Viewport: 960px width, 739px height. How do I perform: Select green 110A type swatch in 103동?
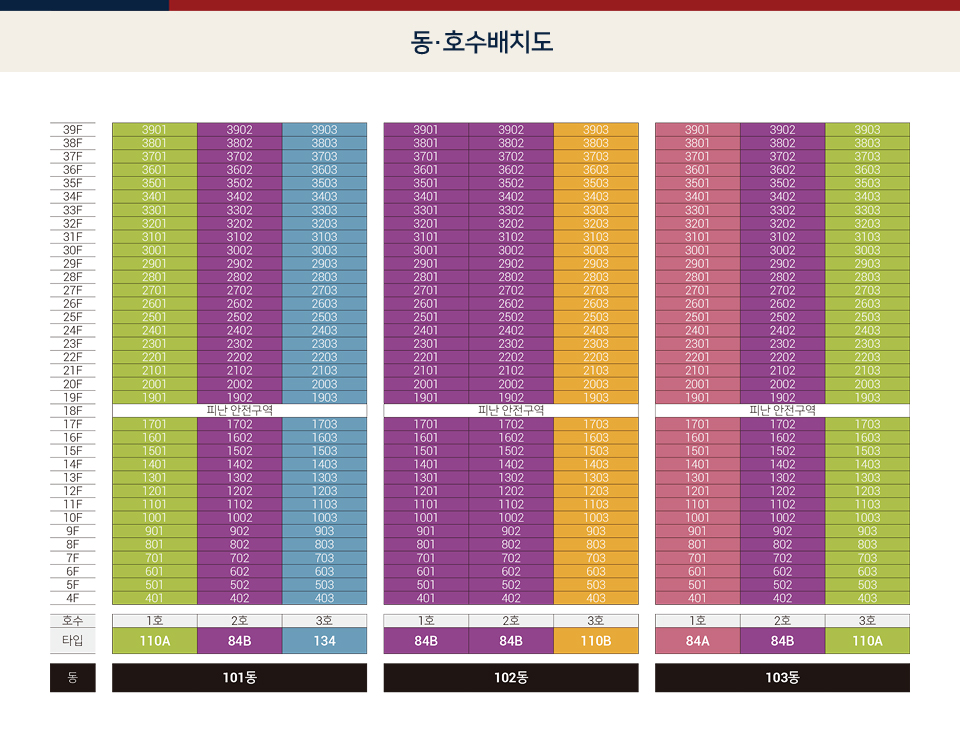pyautogui.click(x=868, y=640)
